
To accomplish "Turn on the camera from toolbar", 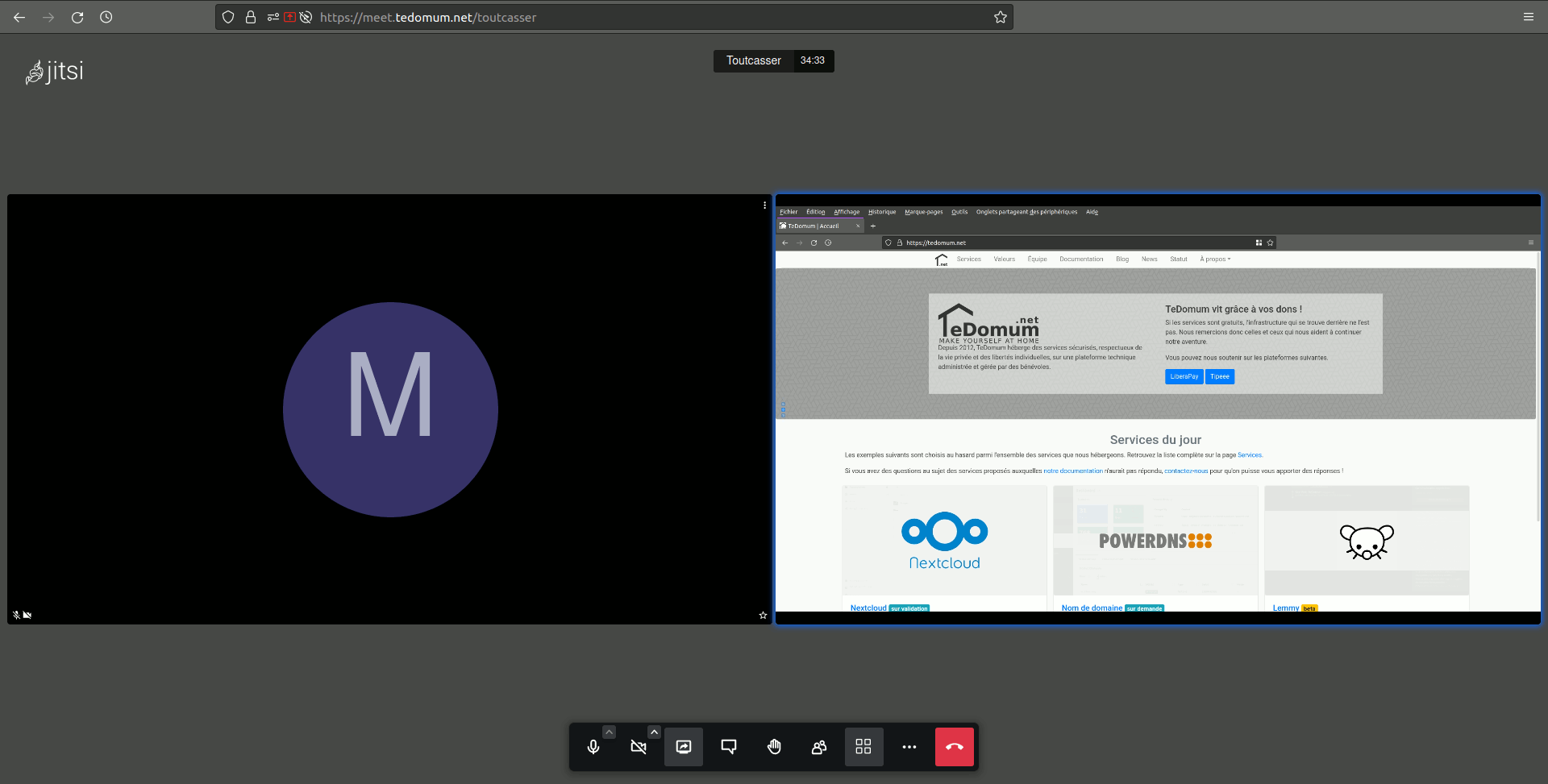I will 639,747.
